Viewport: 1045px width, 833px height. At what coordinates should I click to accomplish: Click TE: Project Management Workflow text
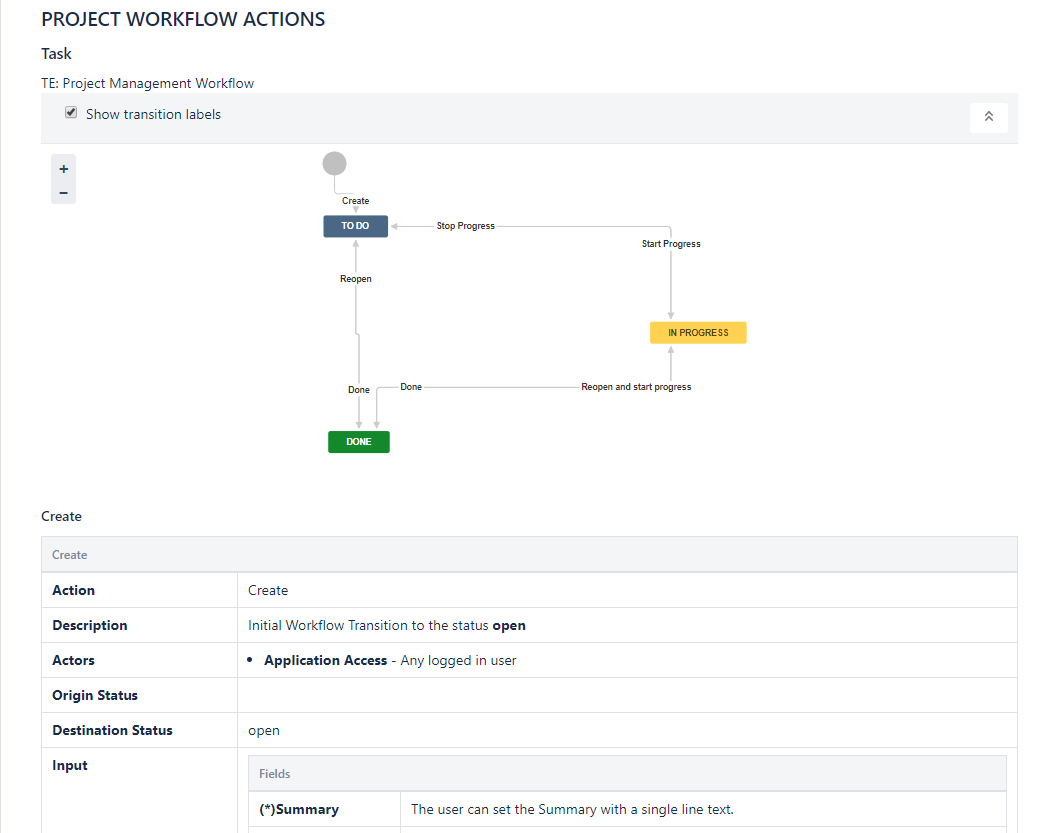pos(147,83)
